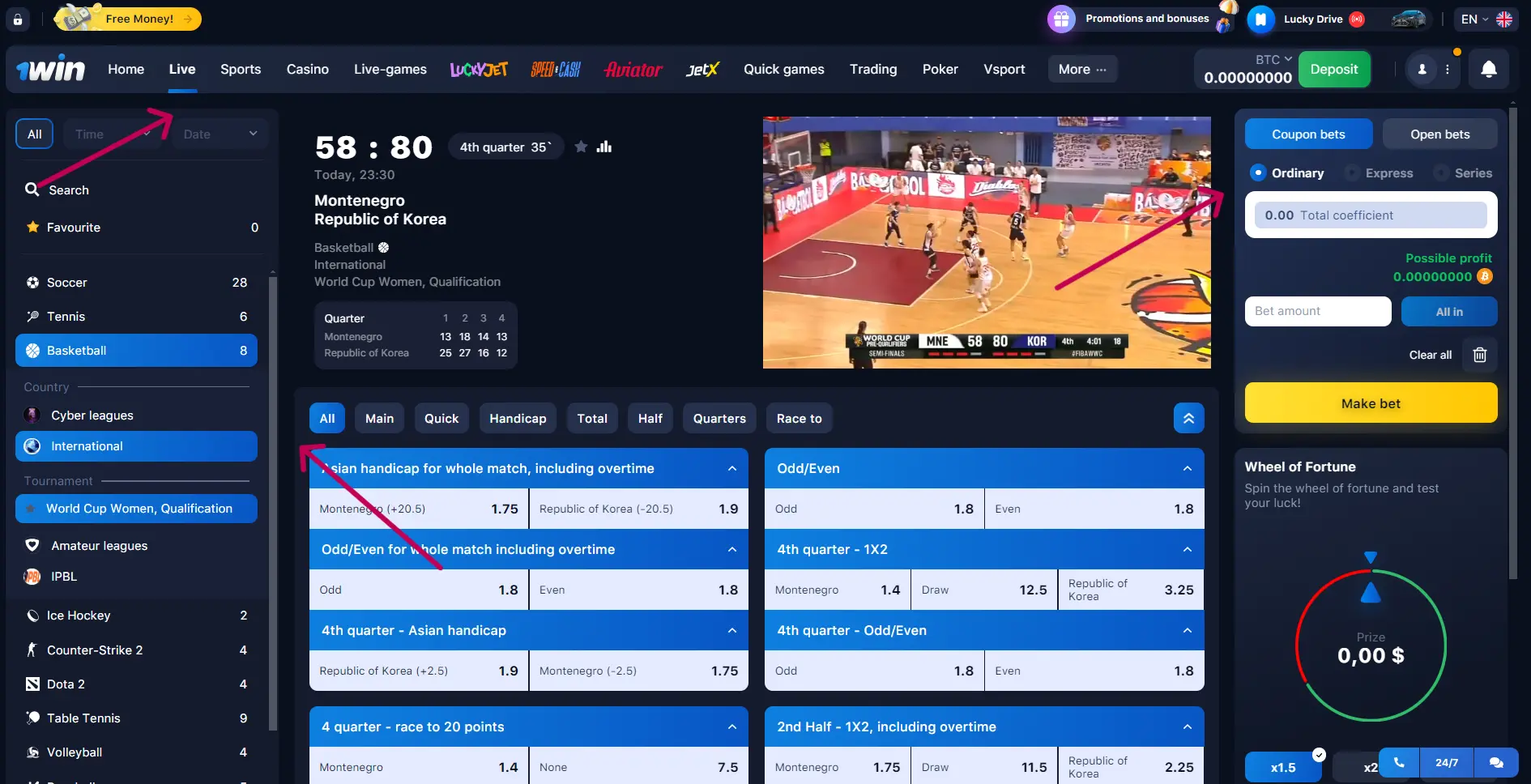
Task: Click the lock icon in top bar
Action: tap(18, 19)
